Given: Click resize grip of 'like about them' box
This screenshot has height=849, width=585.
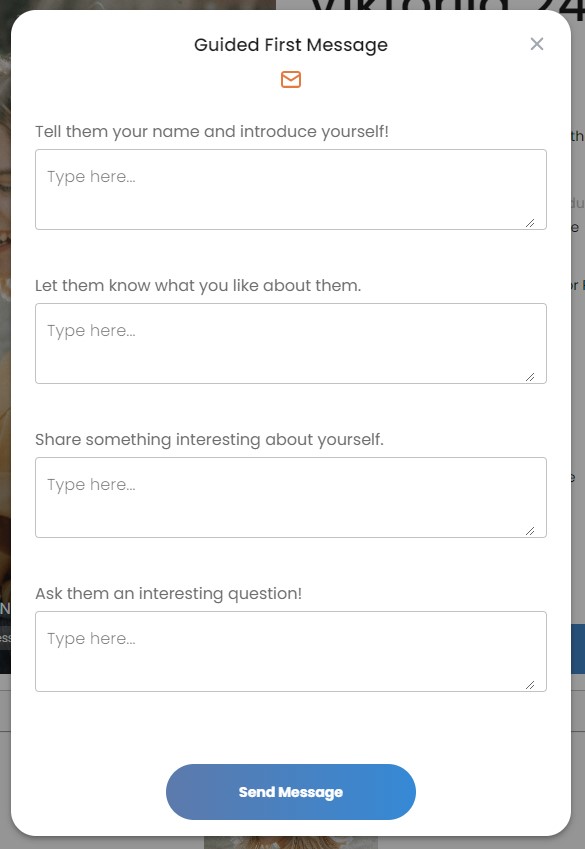Looking at the screenshot, I should coord(530,377).
